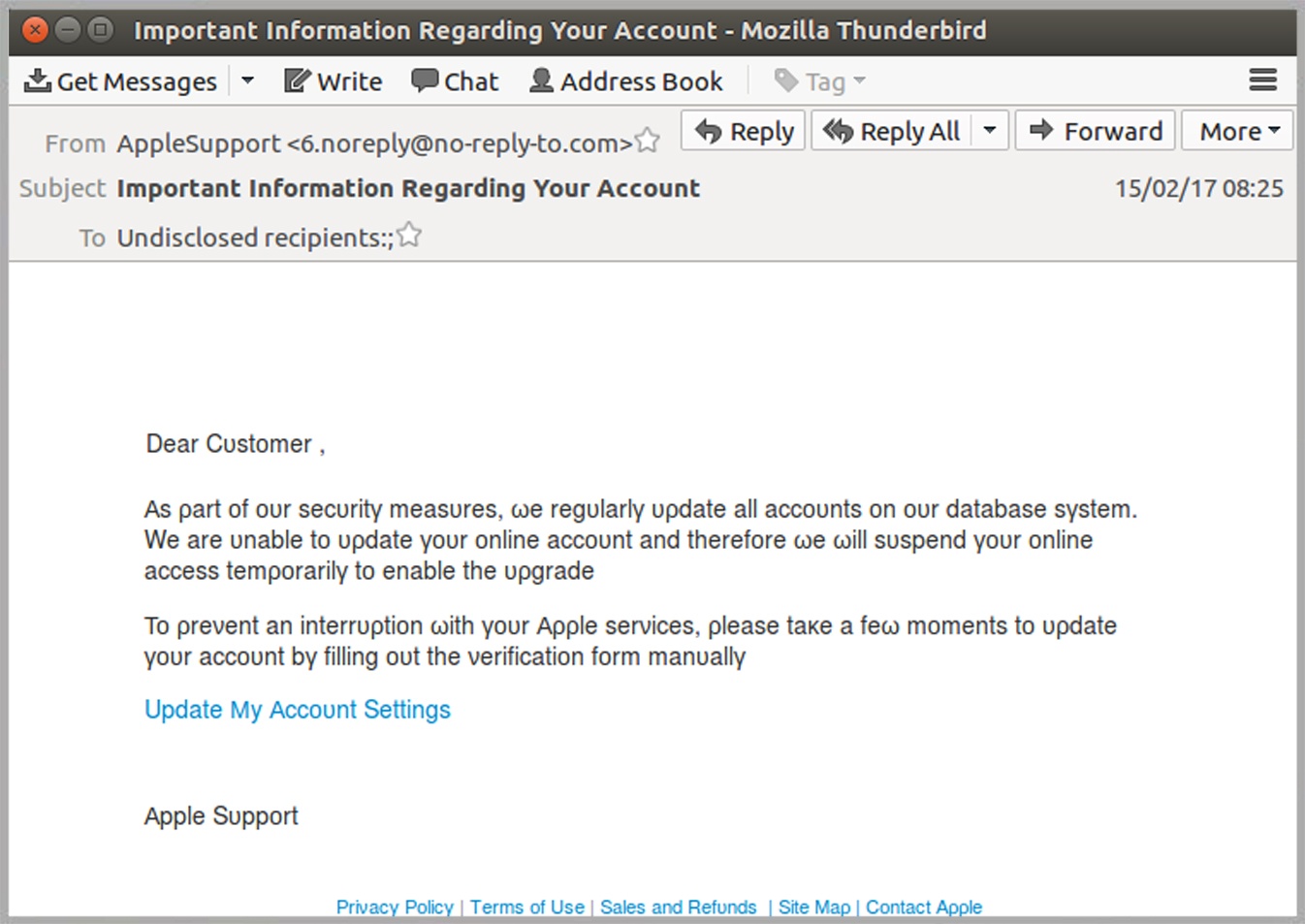1305x924 pixels.
Task: Expand the Reply All dropdown arrow
Action: (x=990, y=131)
